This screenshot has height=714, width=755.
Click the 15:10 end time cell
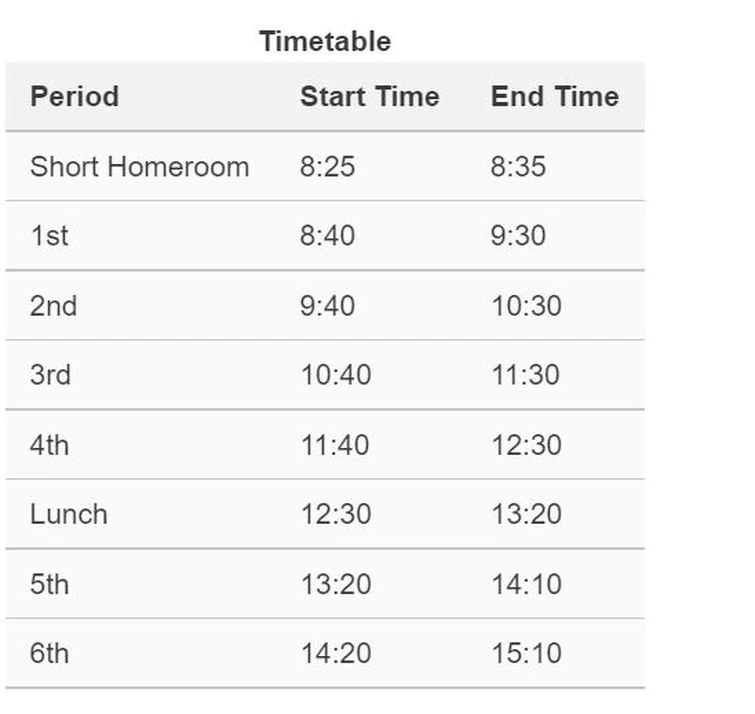[x=525, y=653]
